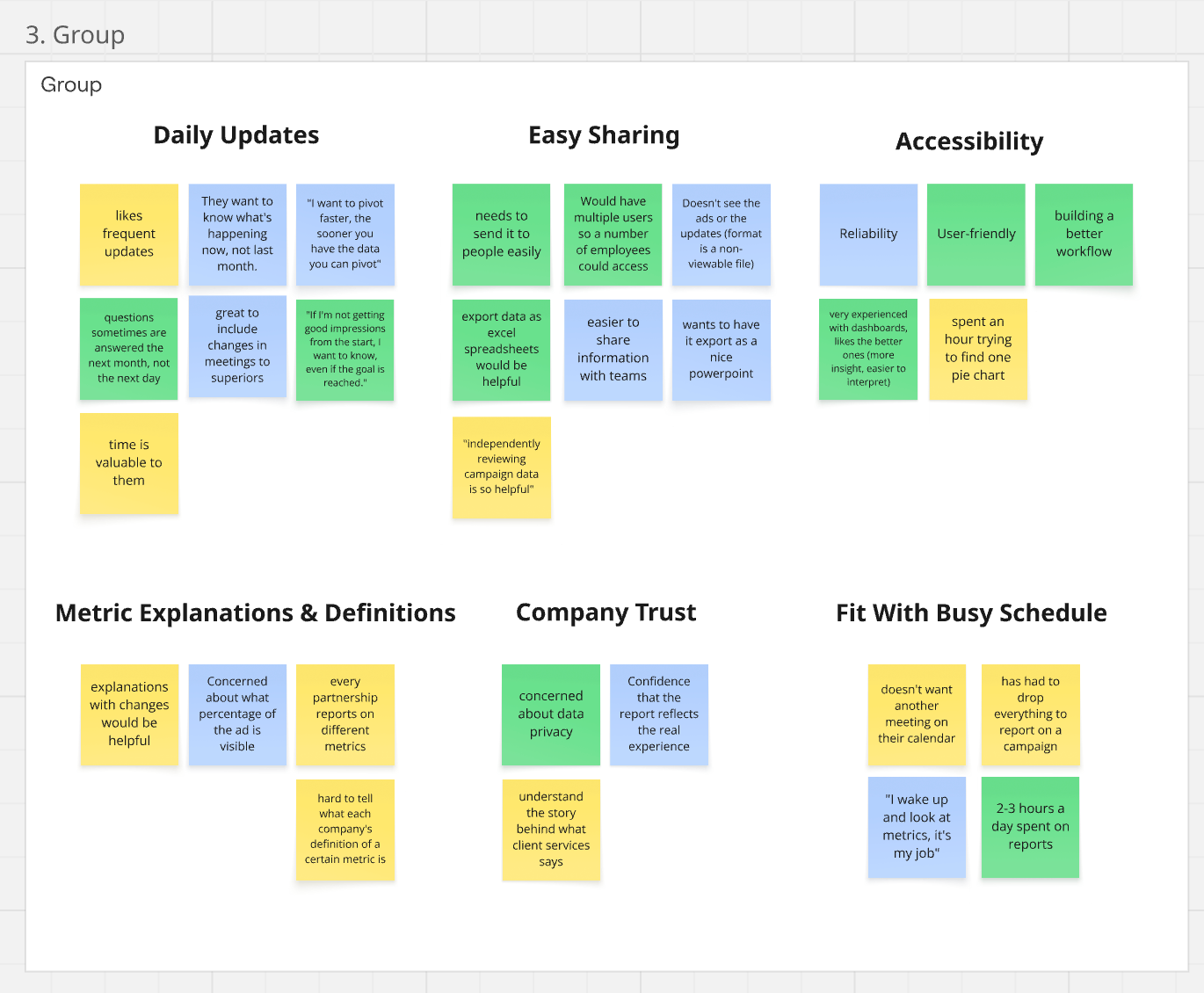Select the "building a better workflow" note
Viewport: 1204px width, 993px height.
[x=1084, y=234]
